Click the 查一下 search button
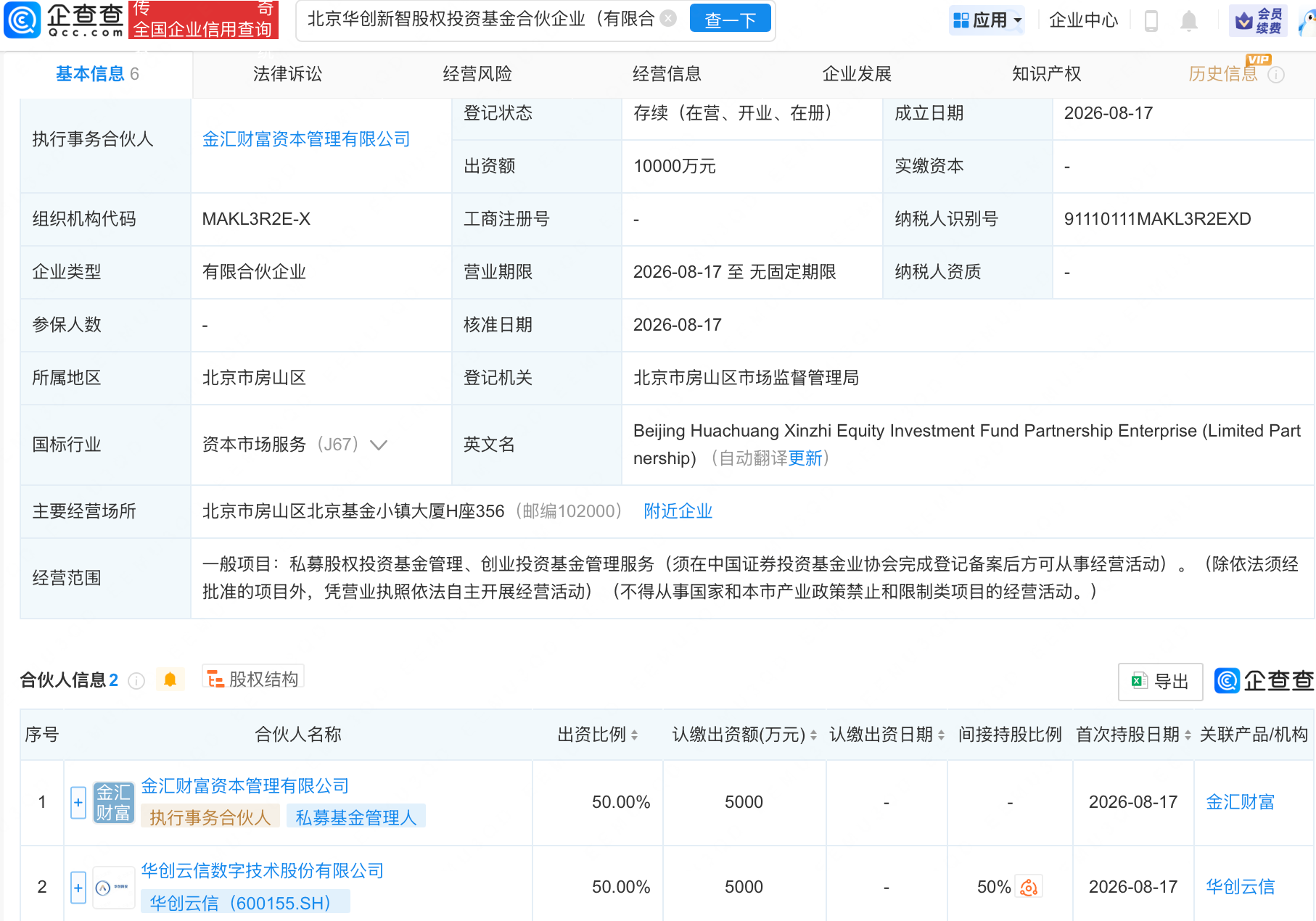Image resolution: width=1316 pixels, height=921 pixels. (731, 20)
